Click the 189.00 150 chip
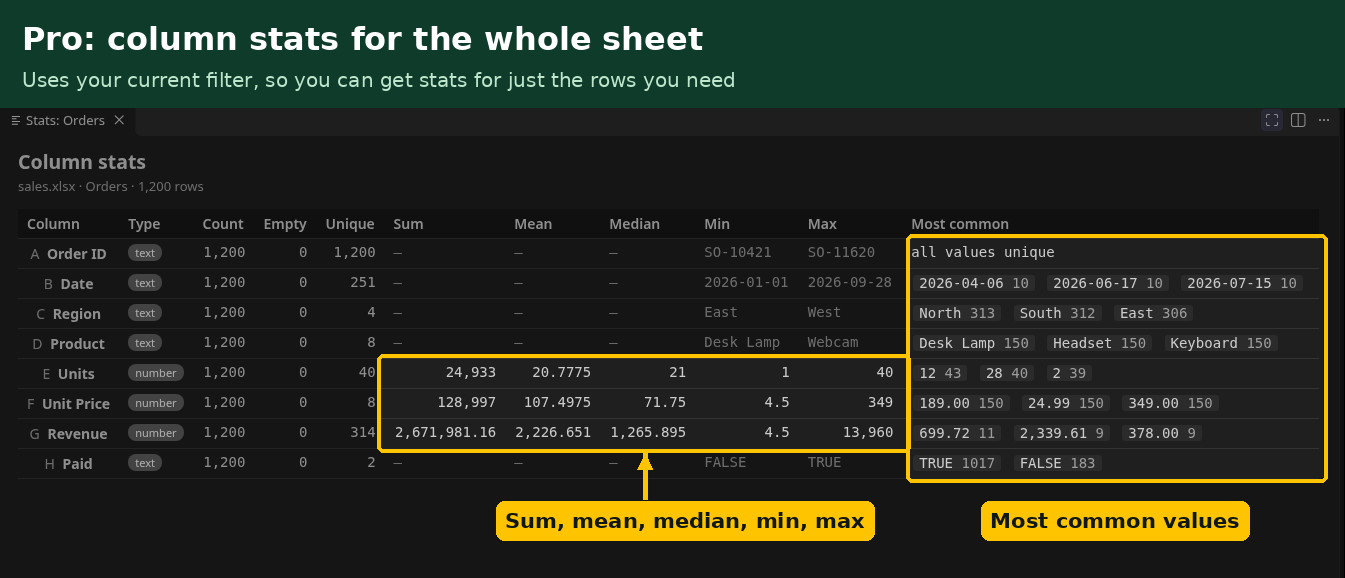1345x578 pixels. pyautogui.click(x=961, y=403)
